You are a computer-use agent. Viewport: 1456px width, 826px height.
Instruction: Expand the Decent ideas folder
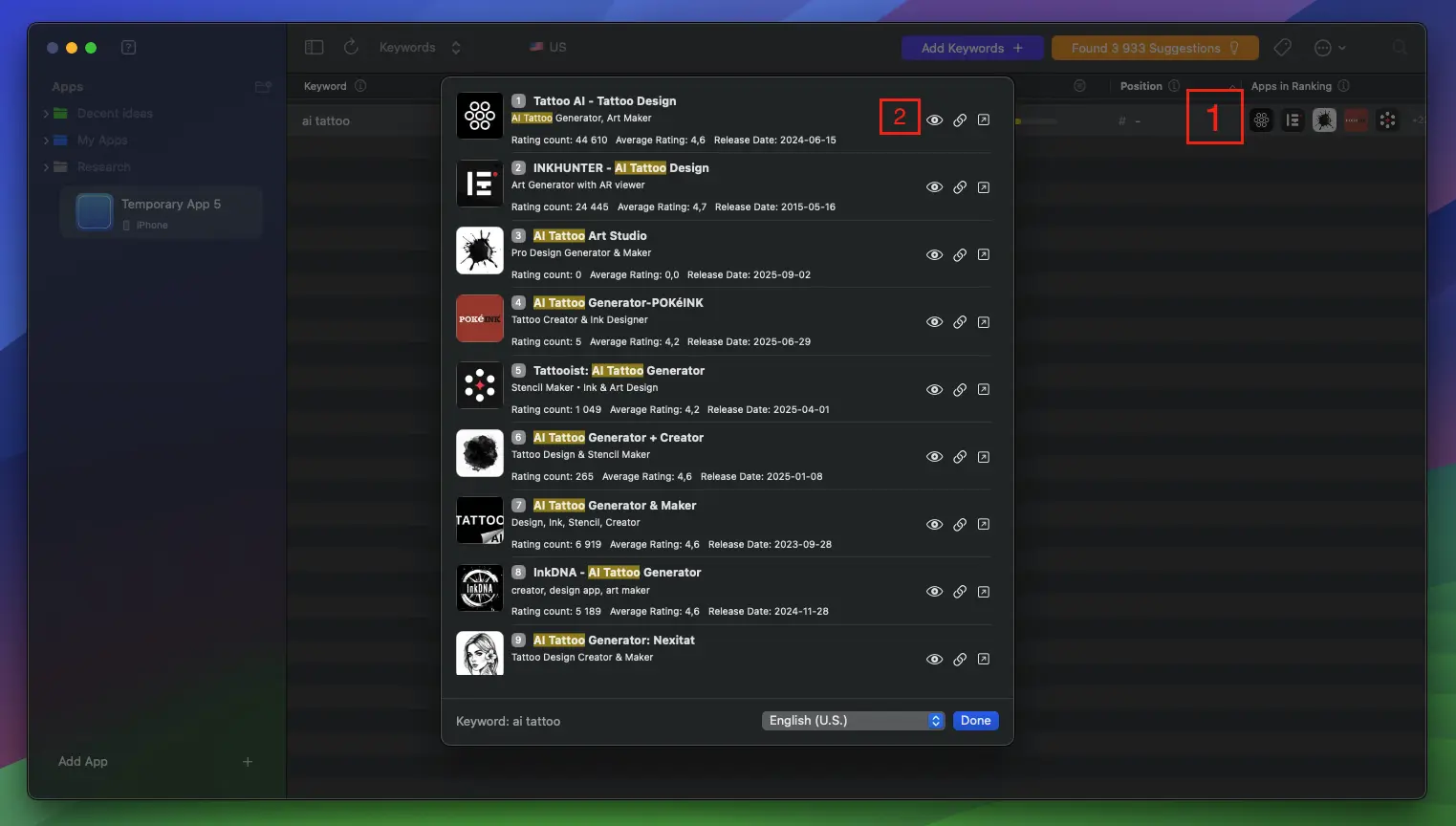tap(46, 114)
